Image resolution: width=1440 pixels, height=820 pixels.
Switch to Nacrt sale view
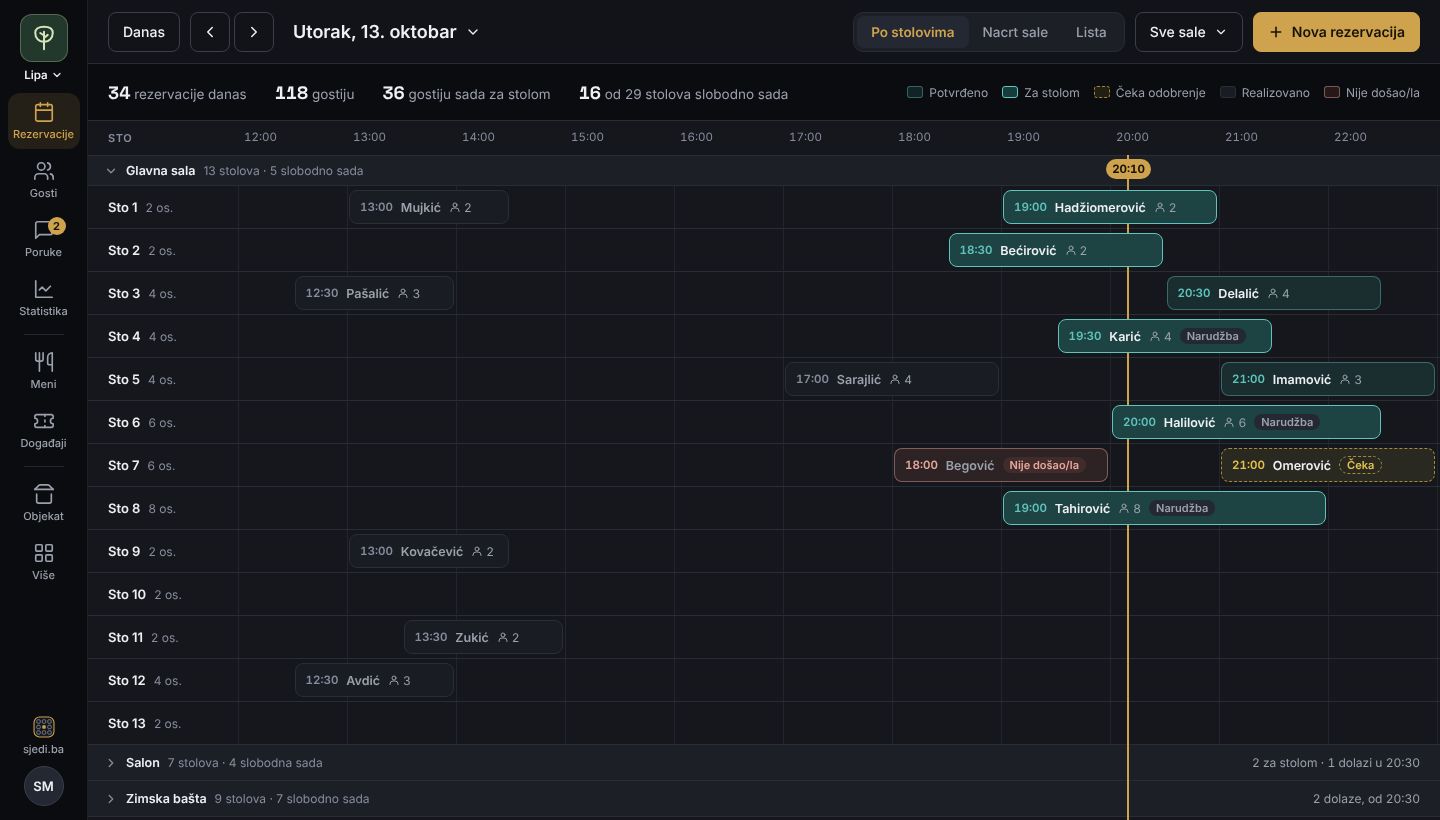pyautogui.click(x=1015, y=32)
